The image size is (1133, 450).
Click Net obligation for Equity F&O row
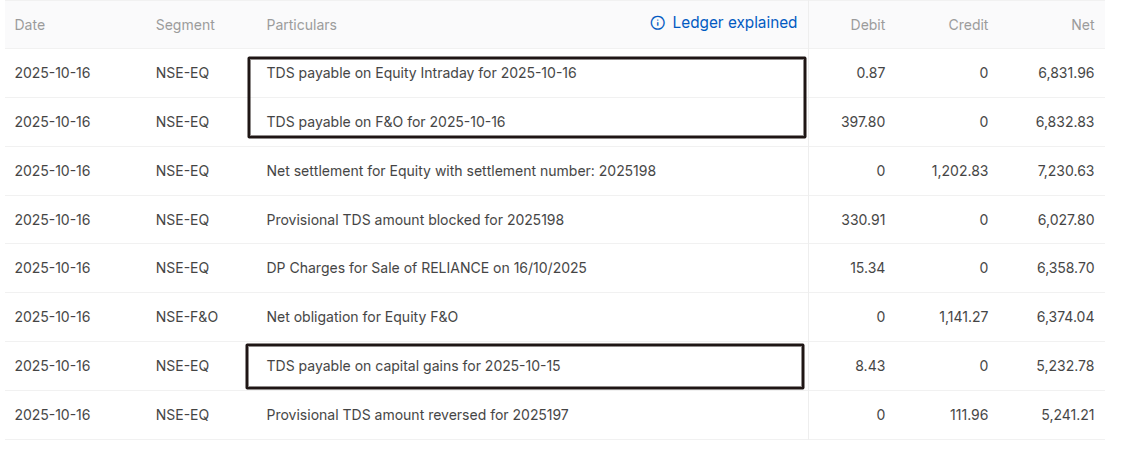[362, 317]
